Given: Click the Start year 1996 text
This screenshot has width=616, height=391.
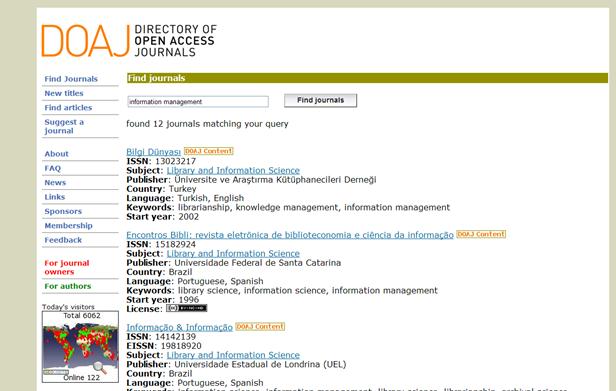Looking at the screenshot, I should tap(162, 300).
